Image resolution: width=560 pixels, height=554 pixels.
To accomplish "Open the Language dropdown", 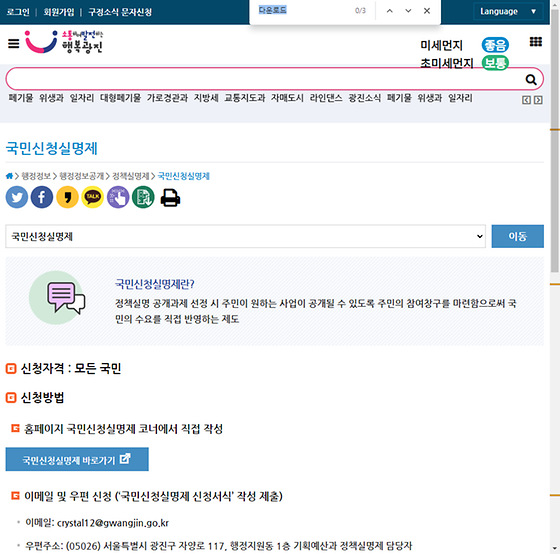I will tap(508, 11).
